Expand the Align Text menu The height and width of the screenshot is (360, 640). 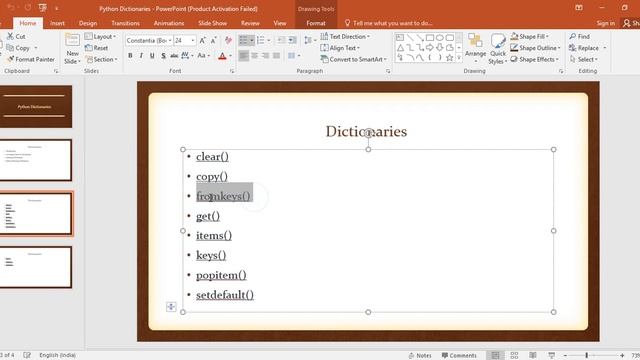(340, 48)
